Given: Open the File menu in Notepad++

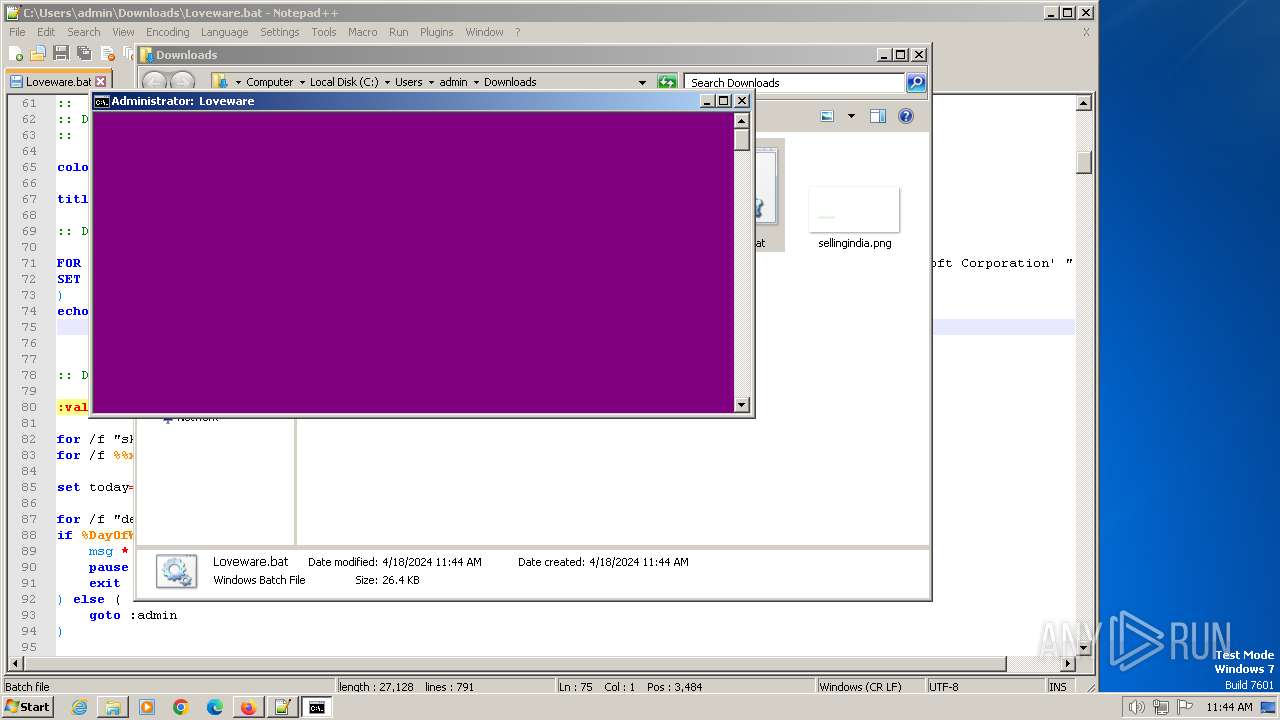Looking at the screenshot, I should point(17,32).
